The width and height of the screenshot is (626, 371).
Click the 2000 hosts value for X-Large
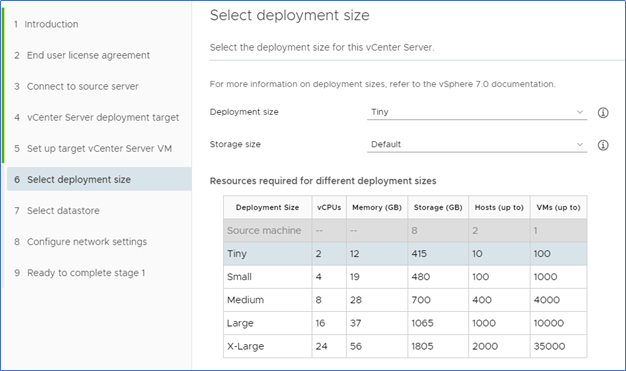(x=485, y=346)
